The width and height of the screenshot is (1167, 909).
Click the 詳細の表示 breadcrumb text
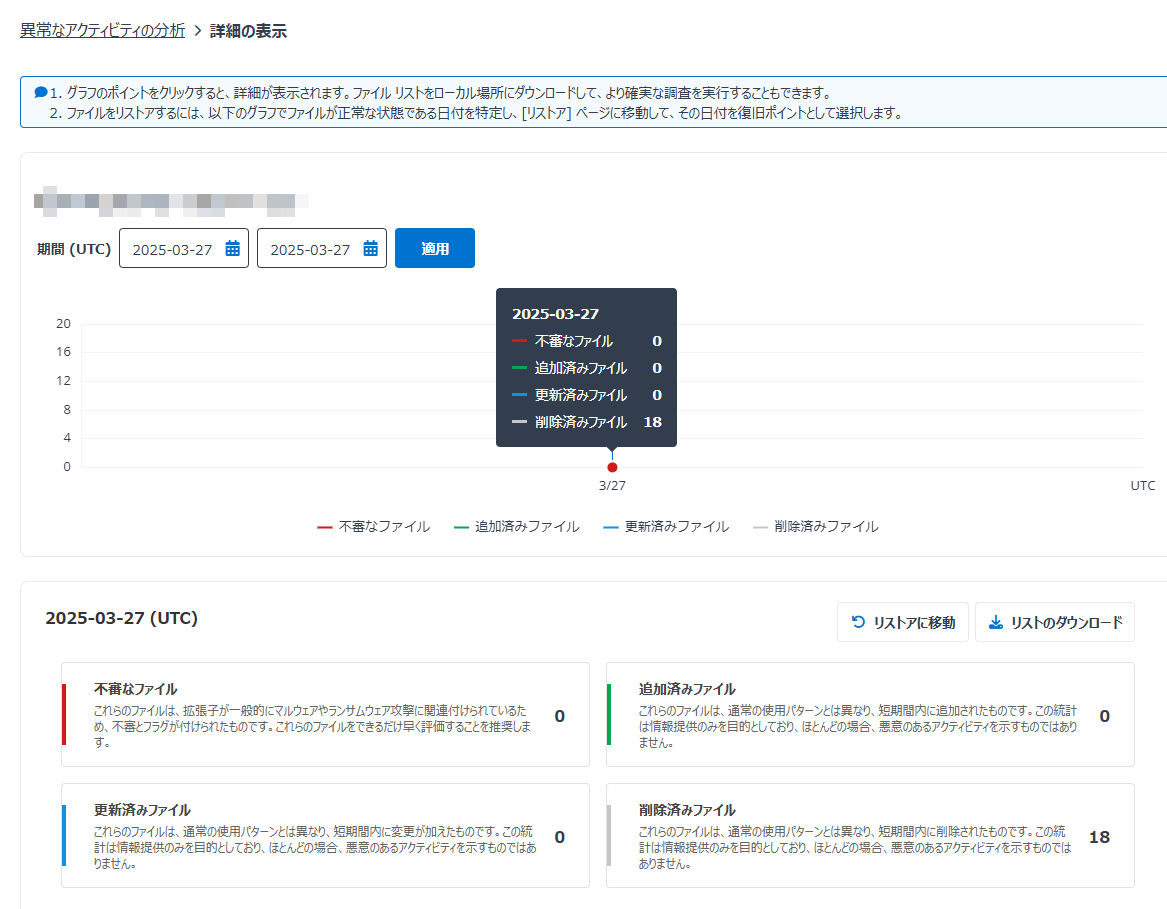point(249,31)
